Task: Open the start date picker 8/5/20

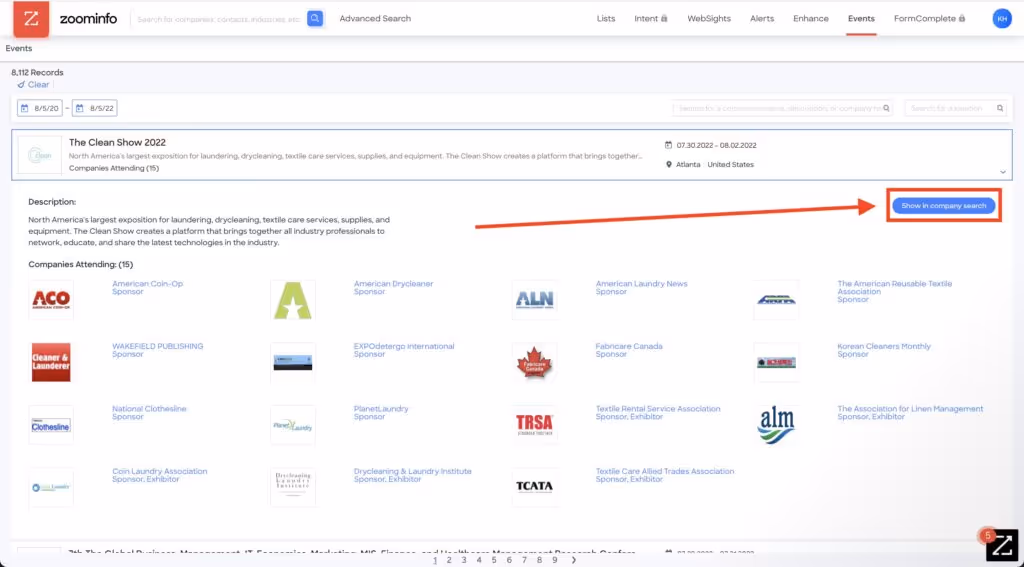Action: pos(40,108)
